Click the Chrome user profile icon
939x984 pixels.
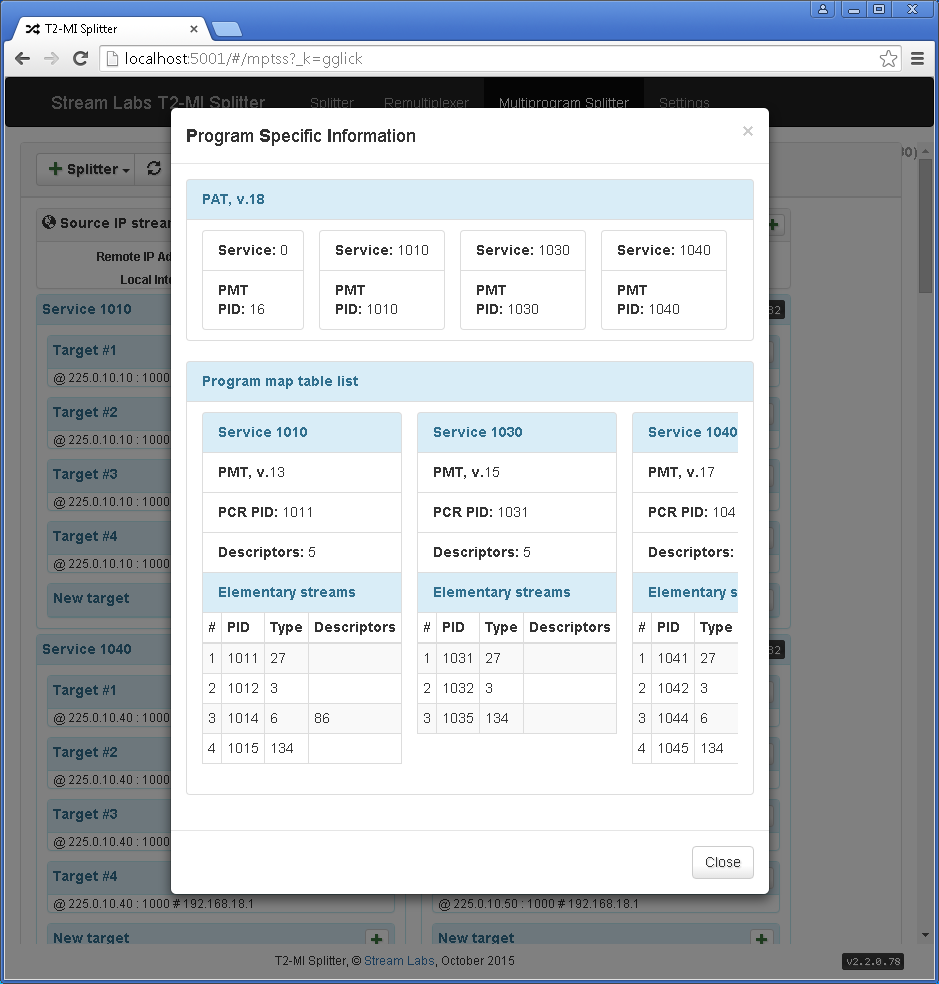click(823, 9)
